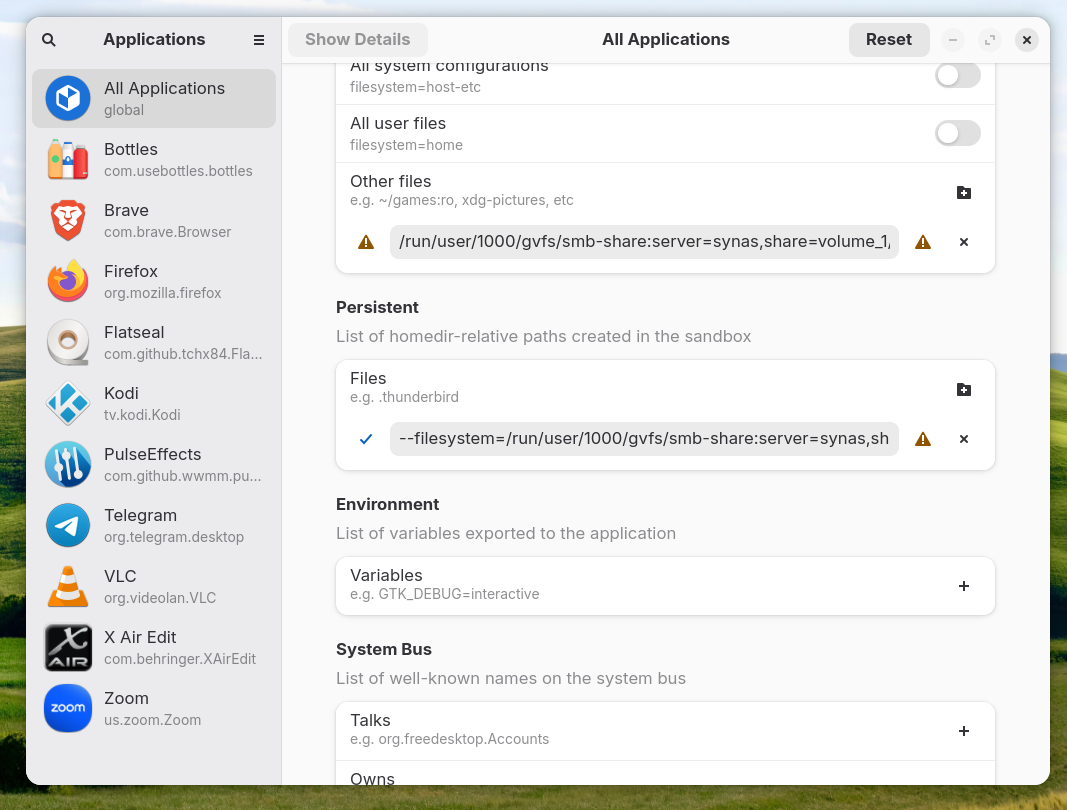Image resolution: width=1067 pixels, height=810 pixels.
Task: Add a new path under Other files
Action: [963, 192]
